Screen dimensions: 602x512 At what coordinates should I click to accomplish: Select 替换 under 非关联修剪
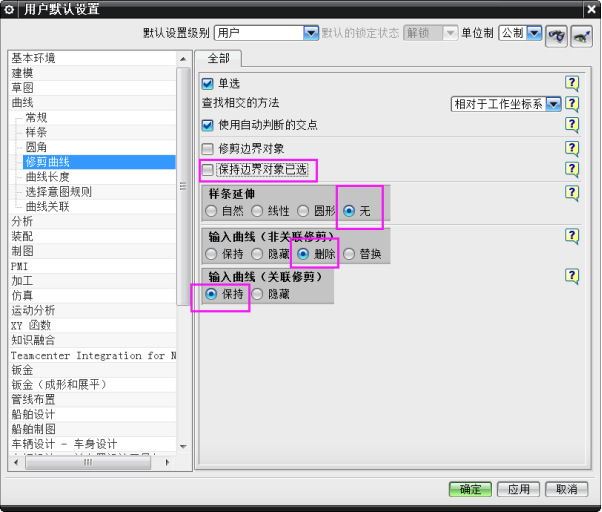[349, 254]
